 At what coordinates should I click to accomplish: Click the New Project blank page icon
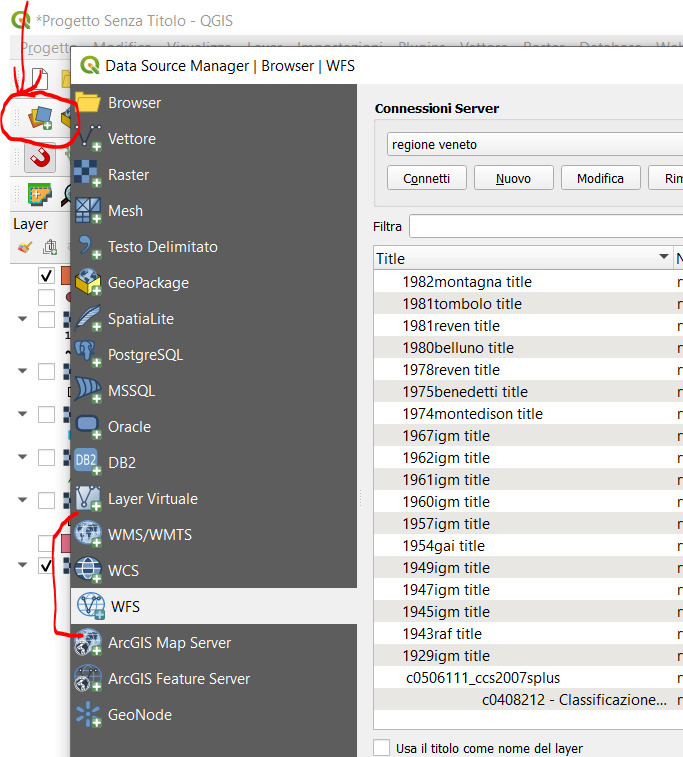[40, 79]
